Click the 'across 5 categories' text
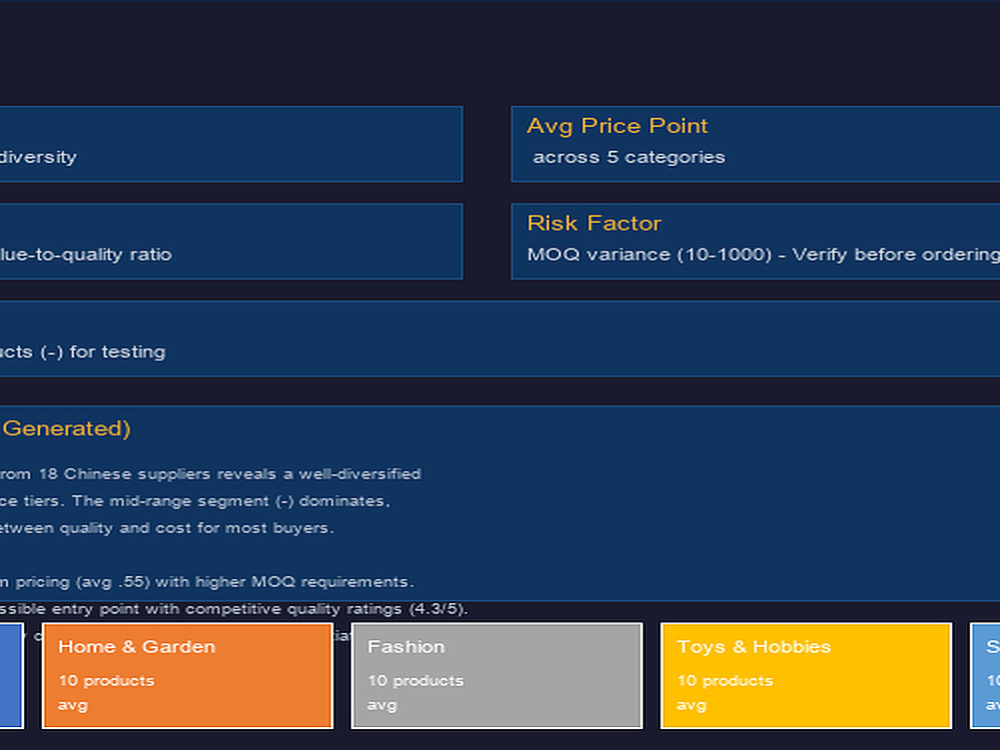This screenshot has height=750, width=1000. [x=629, y=158]
